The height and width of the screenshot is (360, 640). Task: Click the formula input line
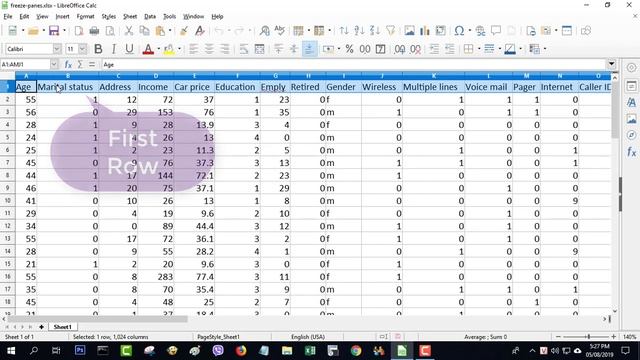353,64
